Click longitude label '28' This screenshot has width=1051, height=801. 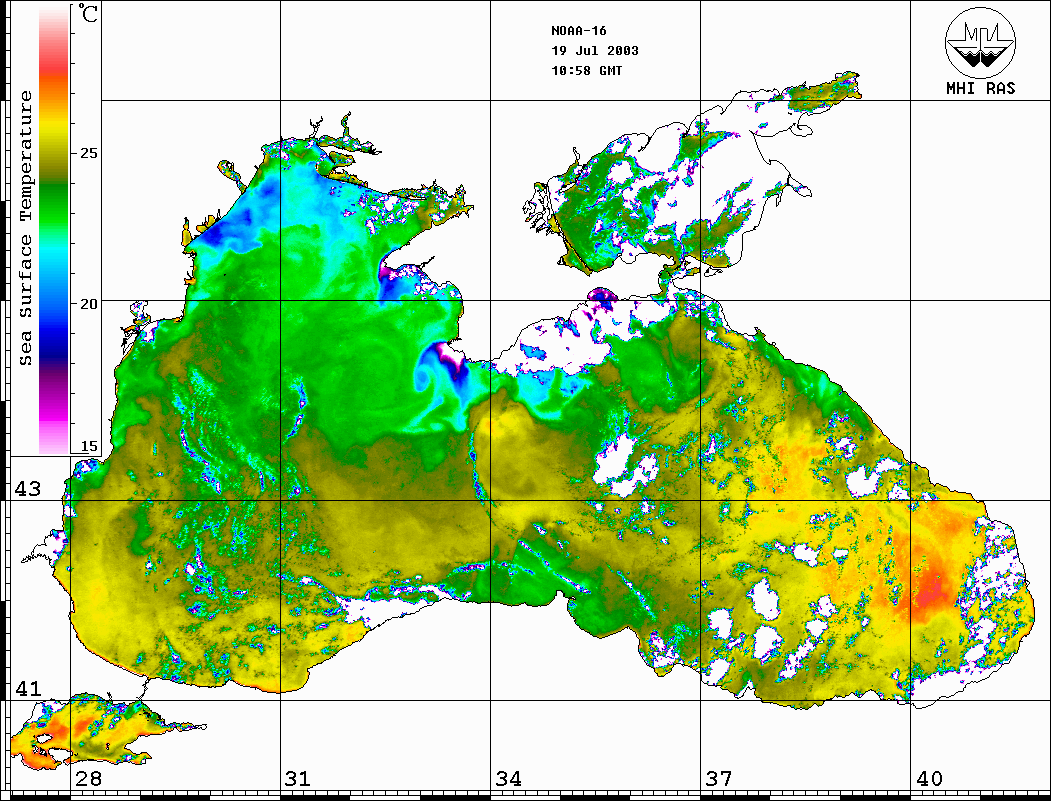(x=88, y=779)
